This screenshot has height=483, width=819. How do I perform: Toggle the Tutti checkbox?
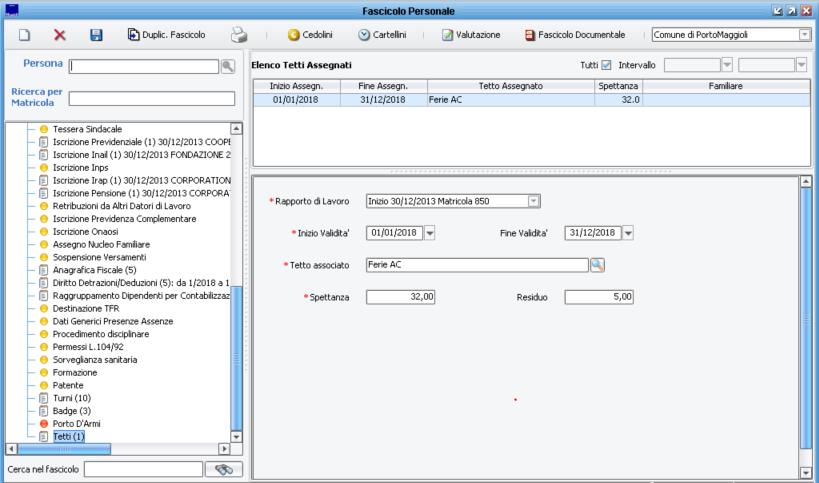[x=605, y=65]
